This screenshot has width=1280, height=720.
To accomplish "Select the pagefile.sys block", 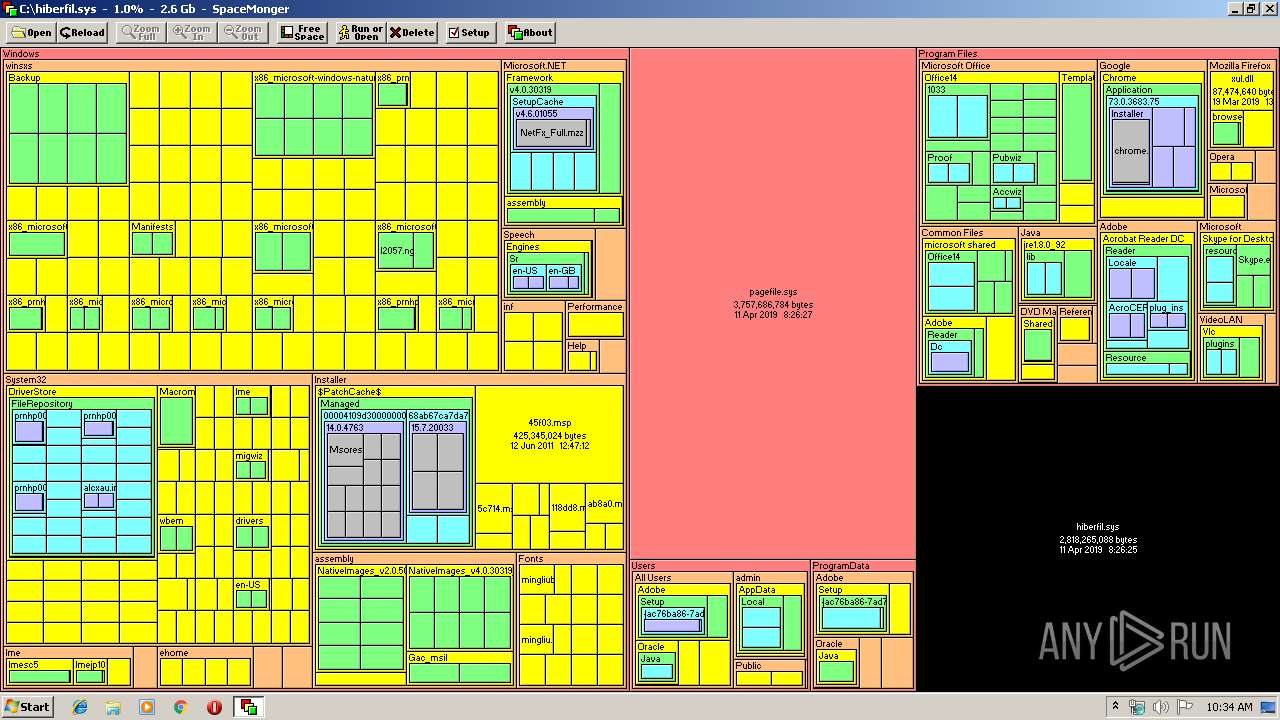I will pyautogui.click(x=773, y=303).
